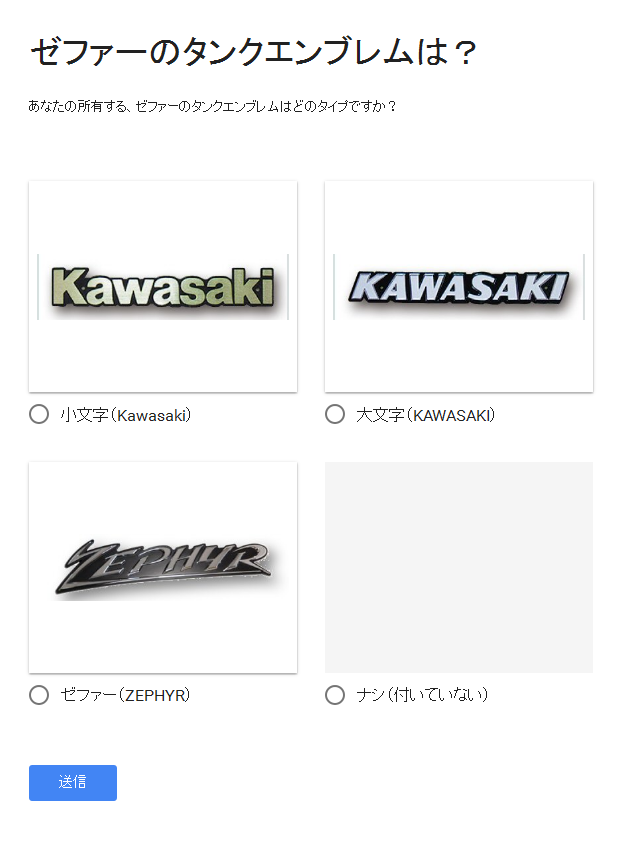Click the green lowercase Kawasaki emblem image
Viewport: 629px width, 843px height.
[x=163, y=287]
